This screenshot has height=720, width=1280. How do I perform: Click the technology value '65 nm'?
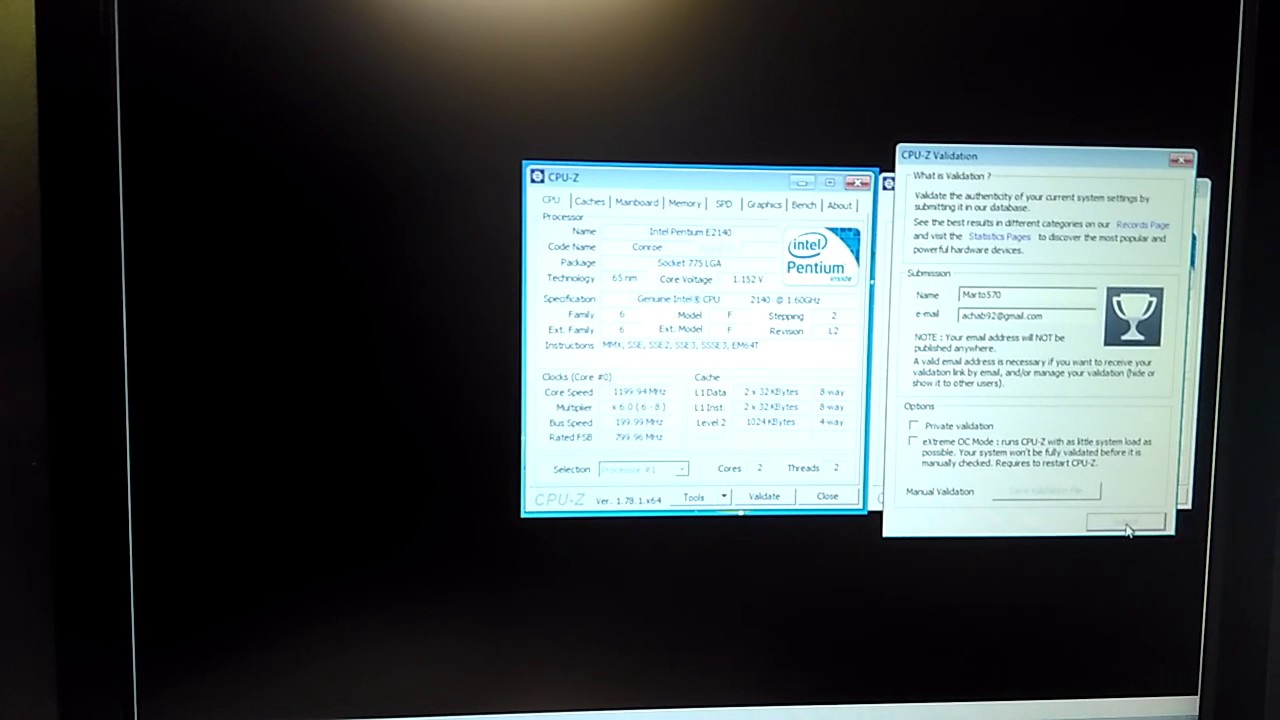[x=624, y=278]
